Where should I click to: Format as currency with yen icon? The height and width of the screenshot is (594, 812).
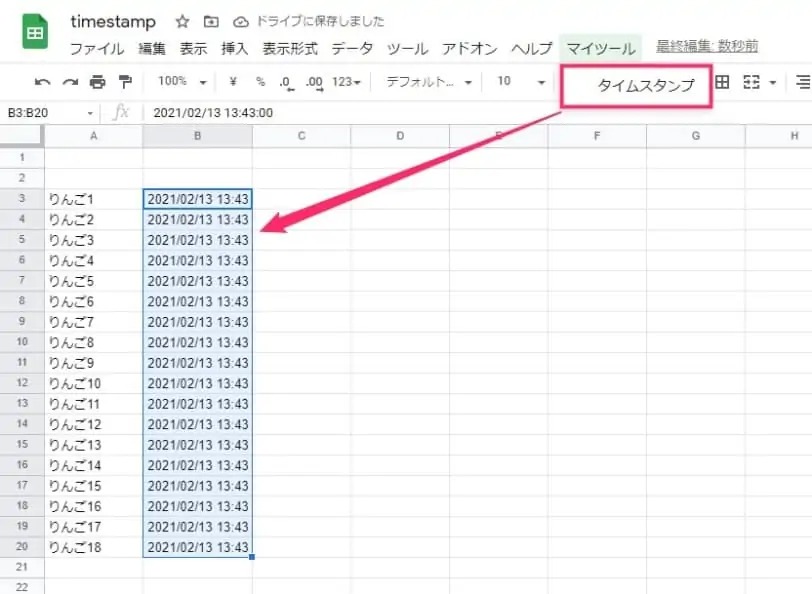[232, 82]
